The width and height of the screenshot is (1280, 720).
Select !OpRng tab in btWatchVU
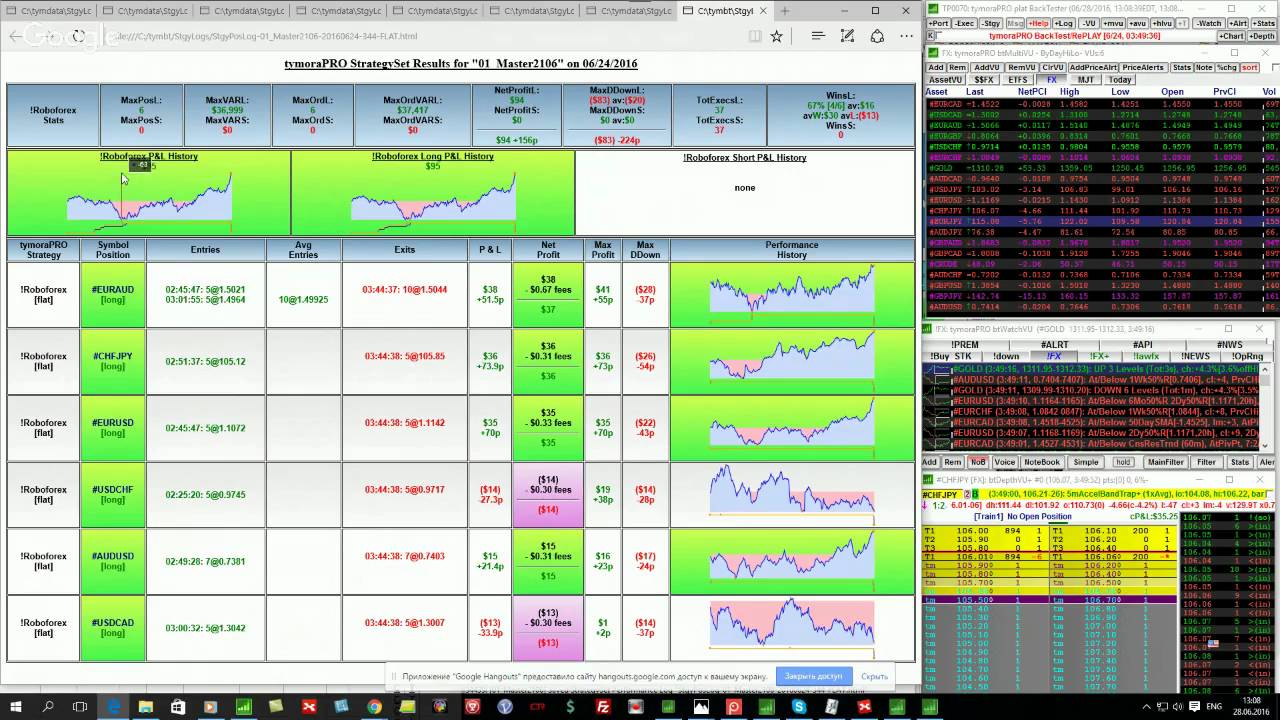(x=1247, y=356)
